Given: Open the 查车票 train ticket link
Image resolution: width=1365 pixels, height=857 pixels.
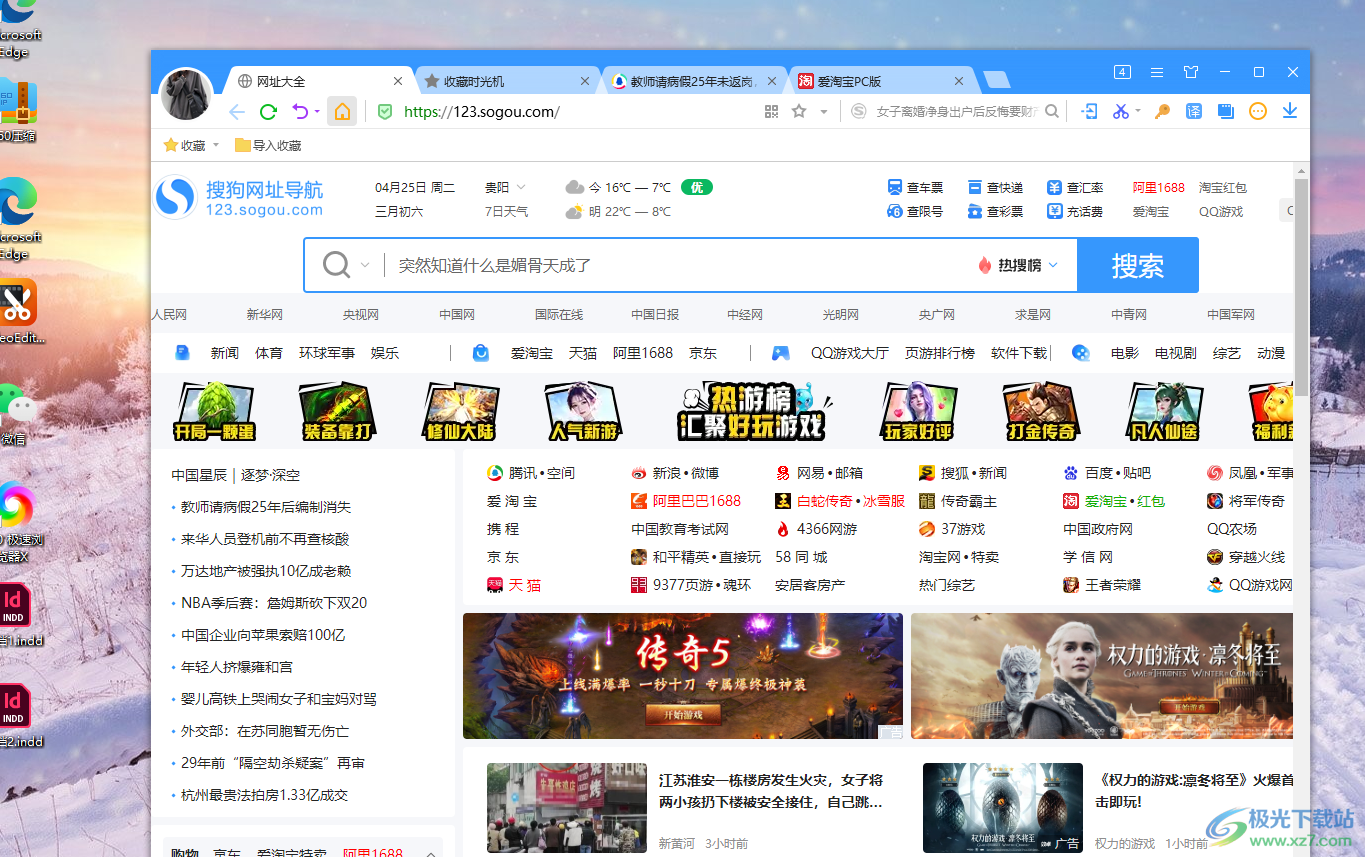Looking at the screenshot, I should pos(915,187).
